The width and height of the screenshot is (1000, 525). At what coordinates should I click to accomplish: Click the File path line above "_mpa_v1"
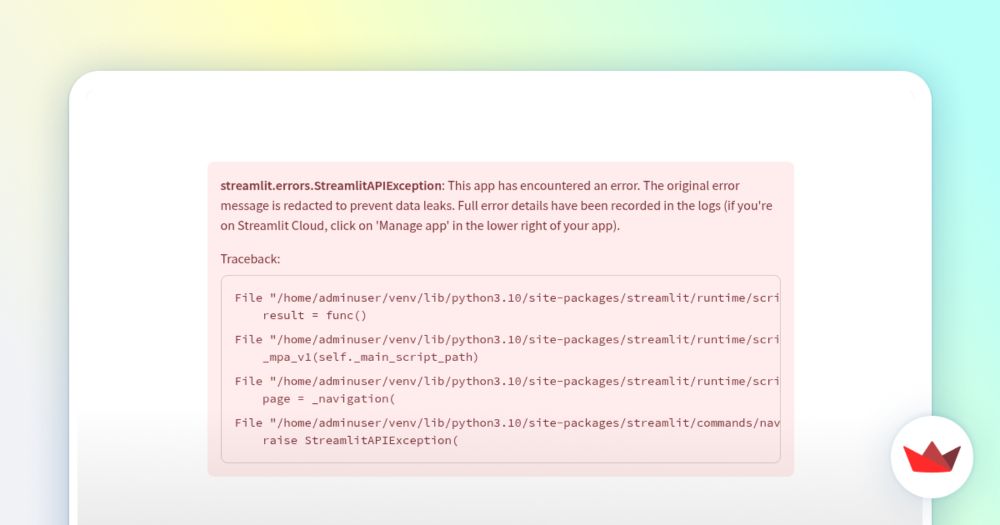click(507, 339)
